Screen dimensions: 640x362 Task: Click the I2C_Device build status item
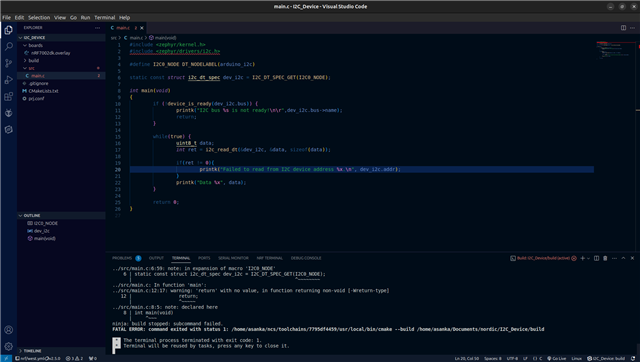[x=606, y=358]
